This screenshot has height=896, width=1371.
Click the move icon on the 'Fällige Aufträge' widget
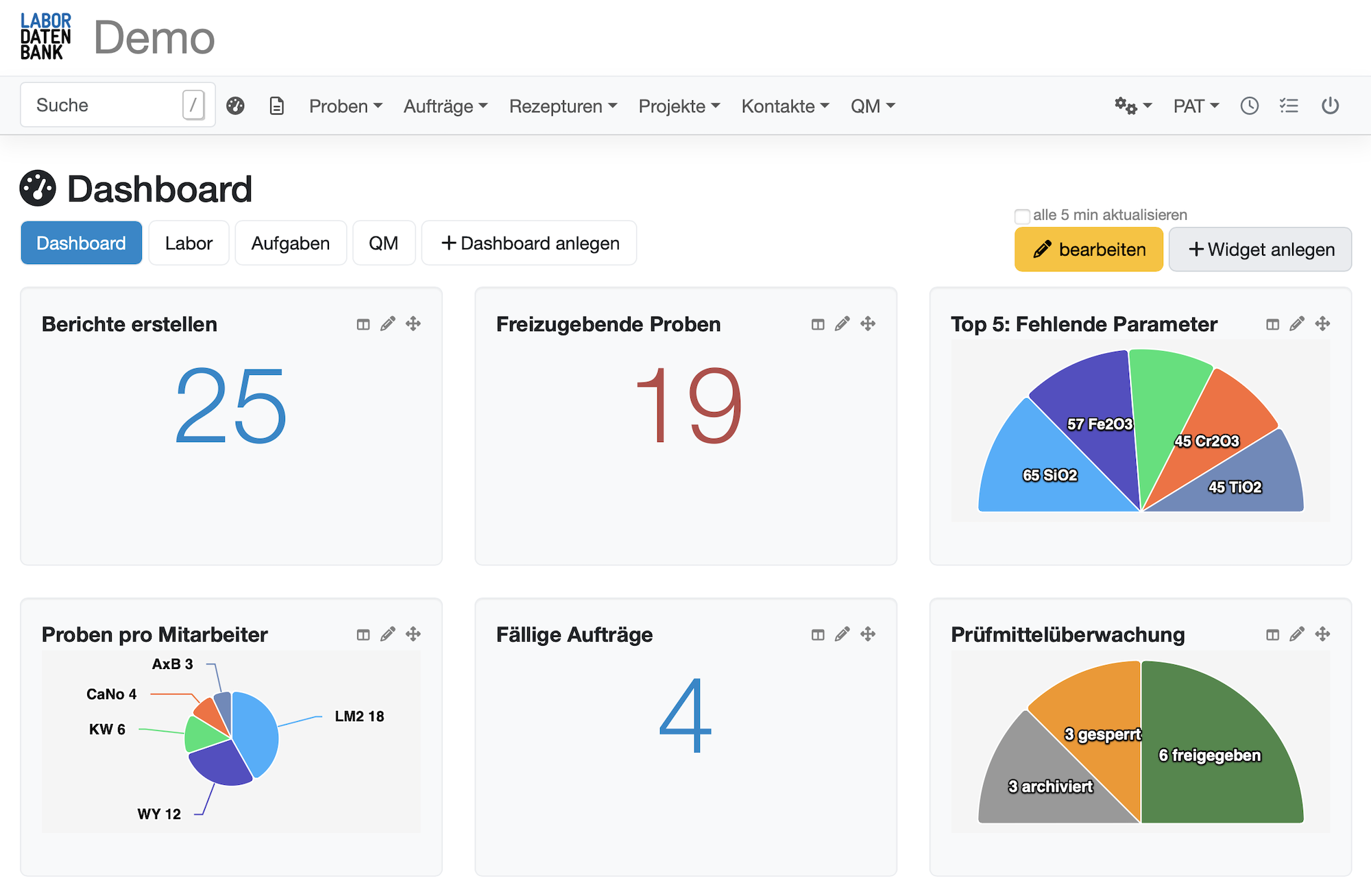868,634
